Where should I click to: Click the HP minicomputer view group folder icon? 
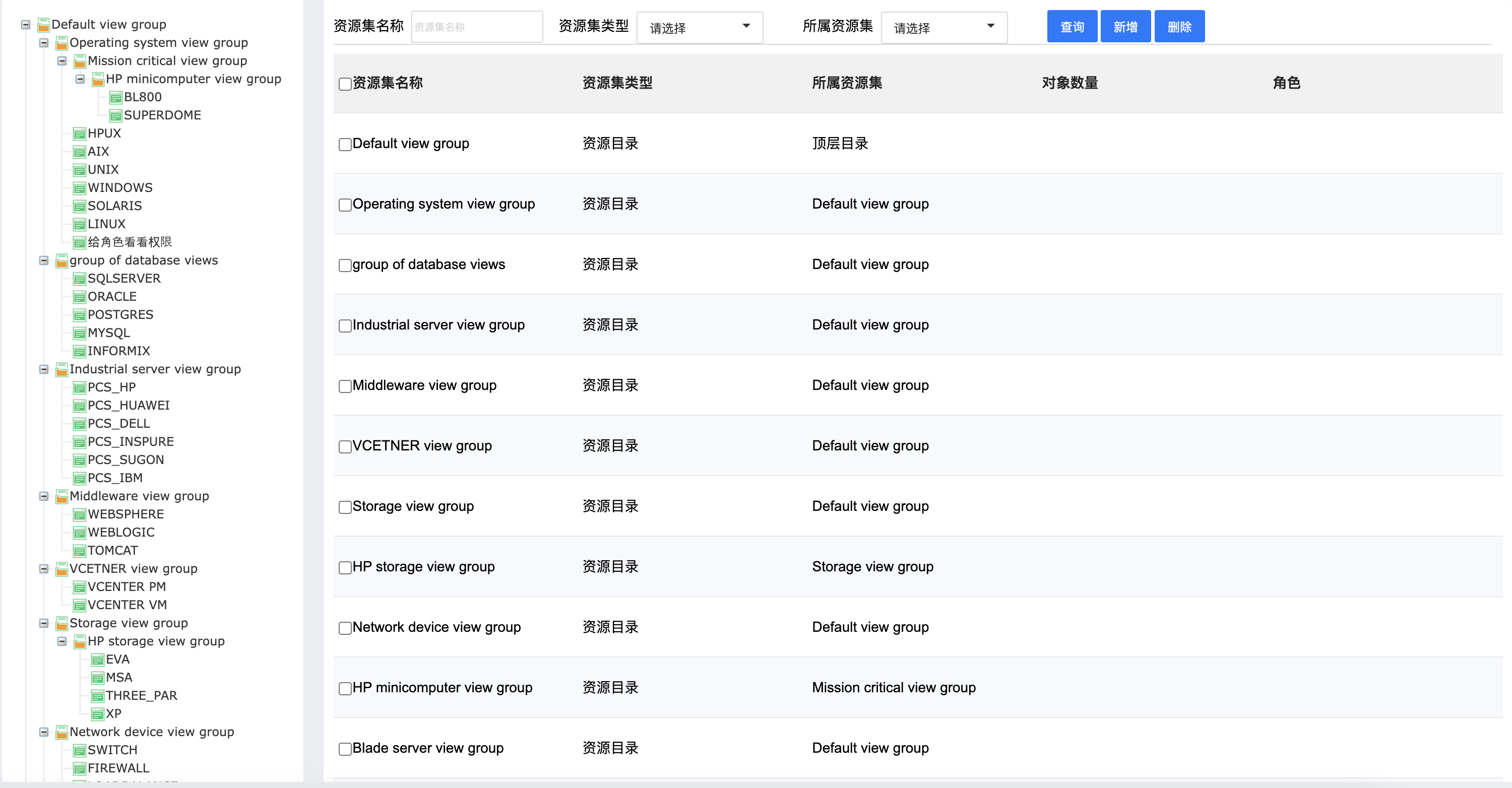[x=98, y=80]
